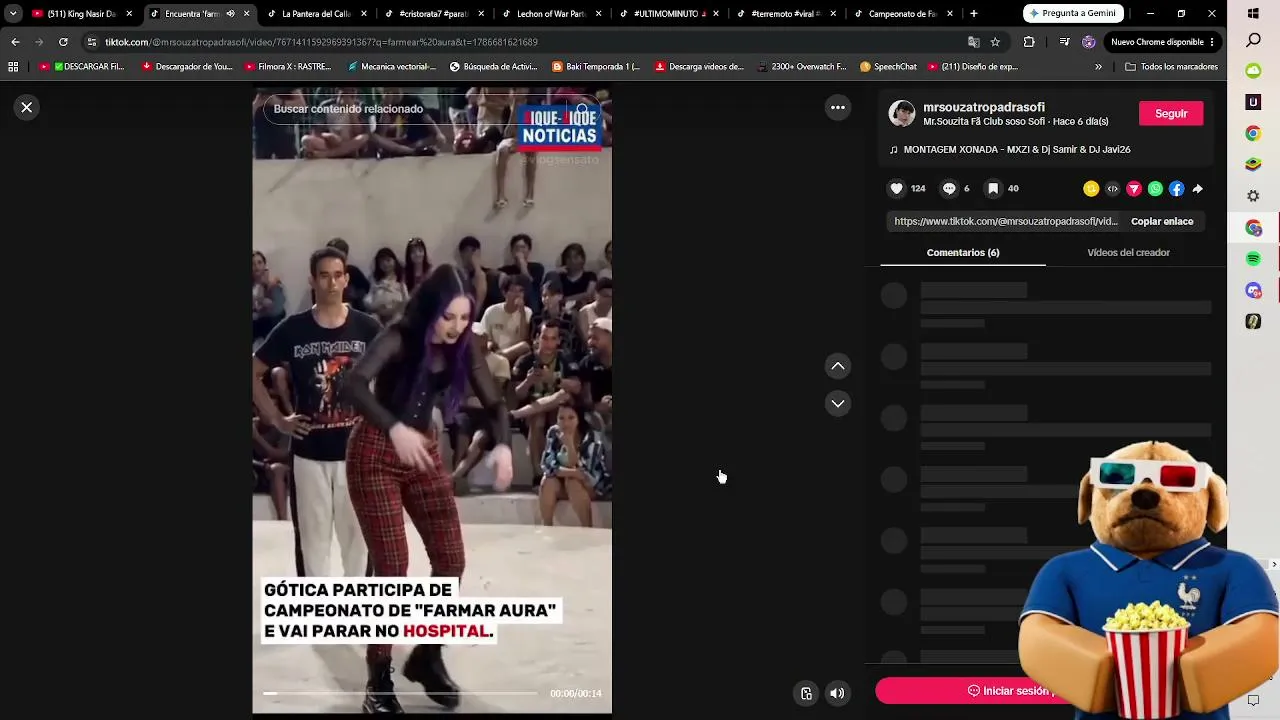Open the mrsouzatropadrasofi profile avatar
Screen dimensions: 1280x720
902,113
